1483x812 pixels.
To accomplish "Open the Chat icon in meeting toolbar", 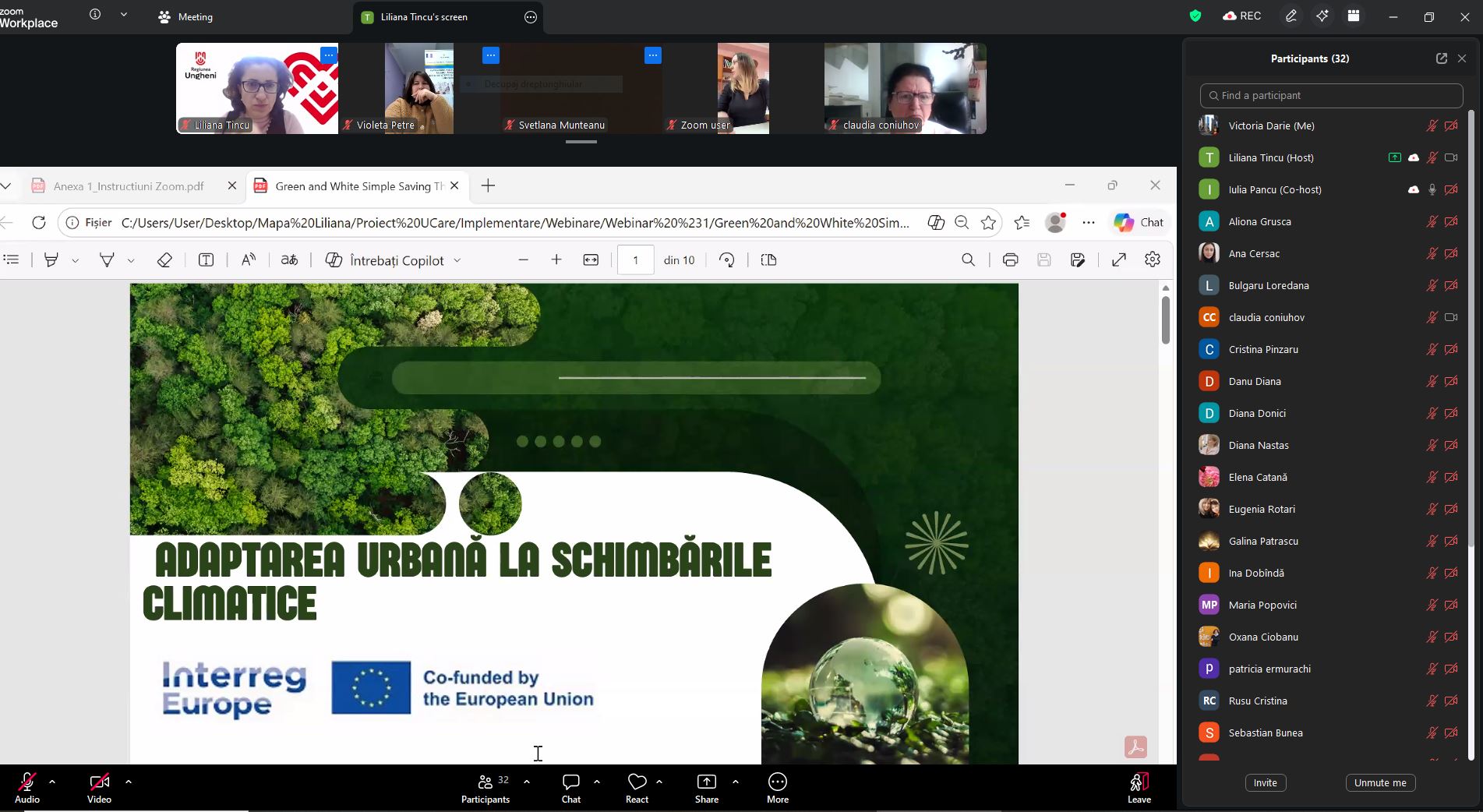I will (x=570, y=782).
